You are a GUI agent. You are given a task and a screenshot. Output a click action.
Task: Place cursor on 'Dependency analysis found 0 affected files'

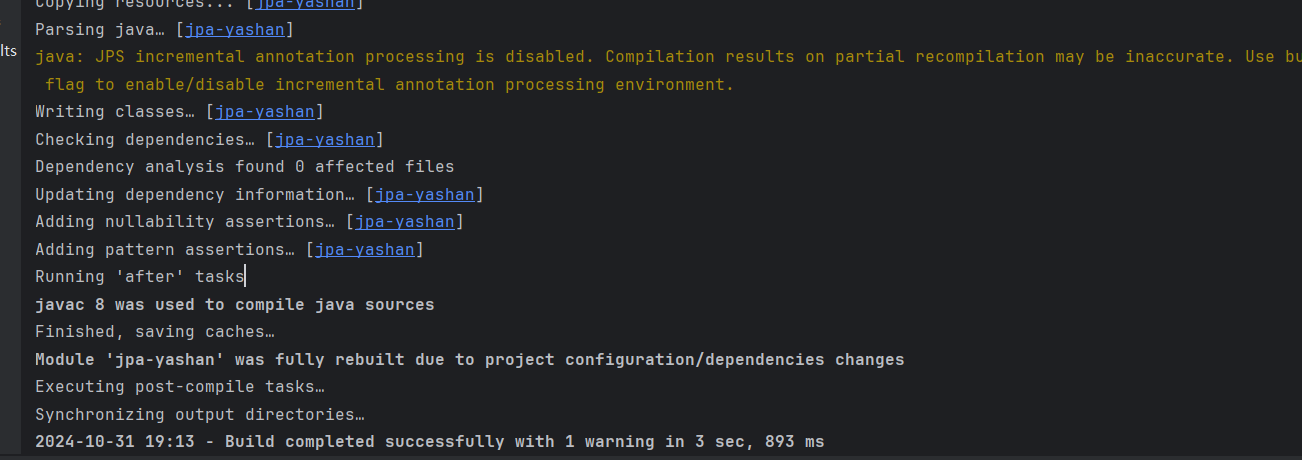(244, 167)
